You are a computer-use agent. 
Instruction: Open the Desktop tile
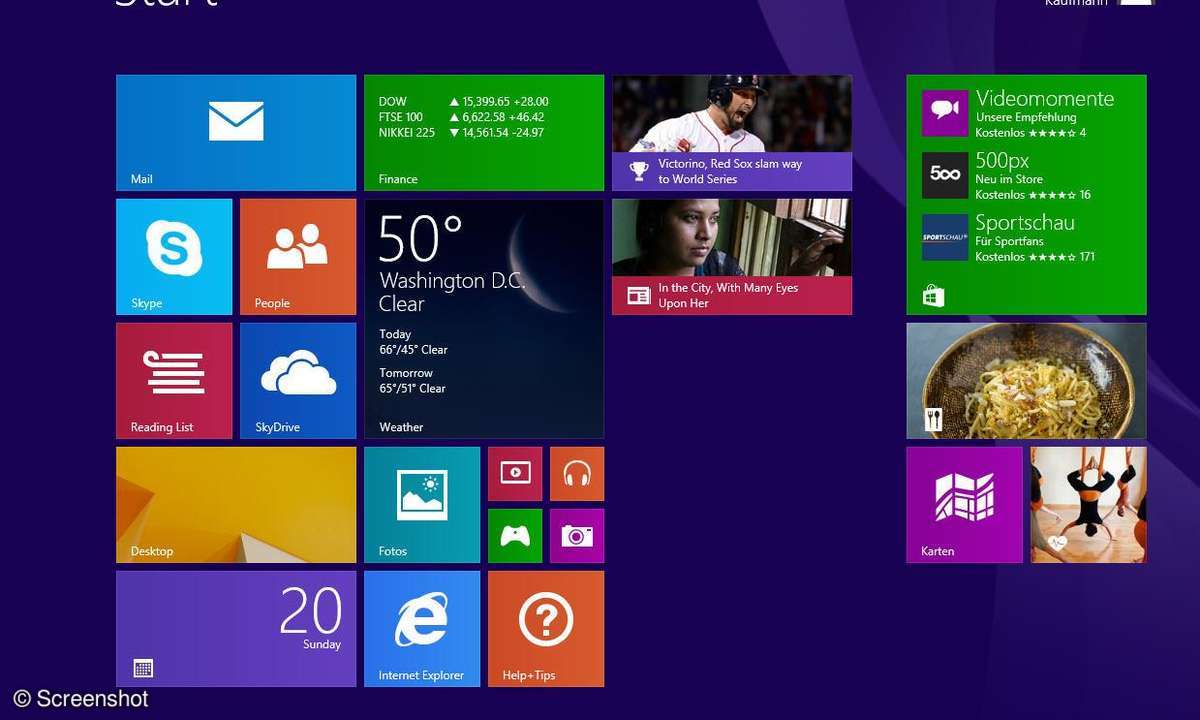236,505
